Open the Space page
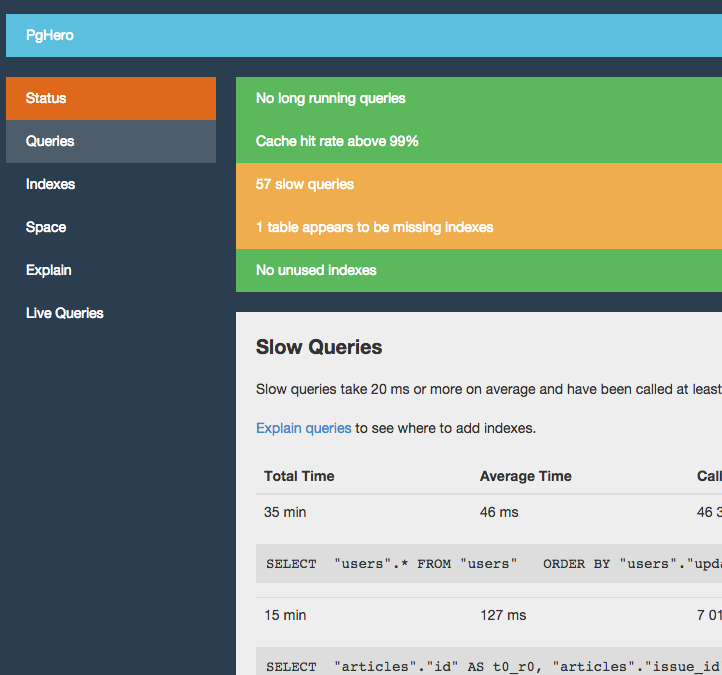 (x=111, y=227)
